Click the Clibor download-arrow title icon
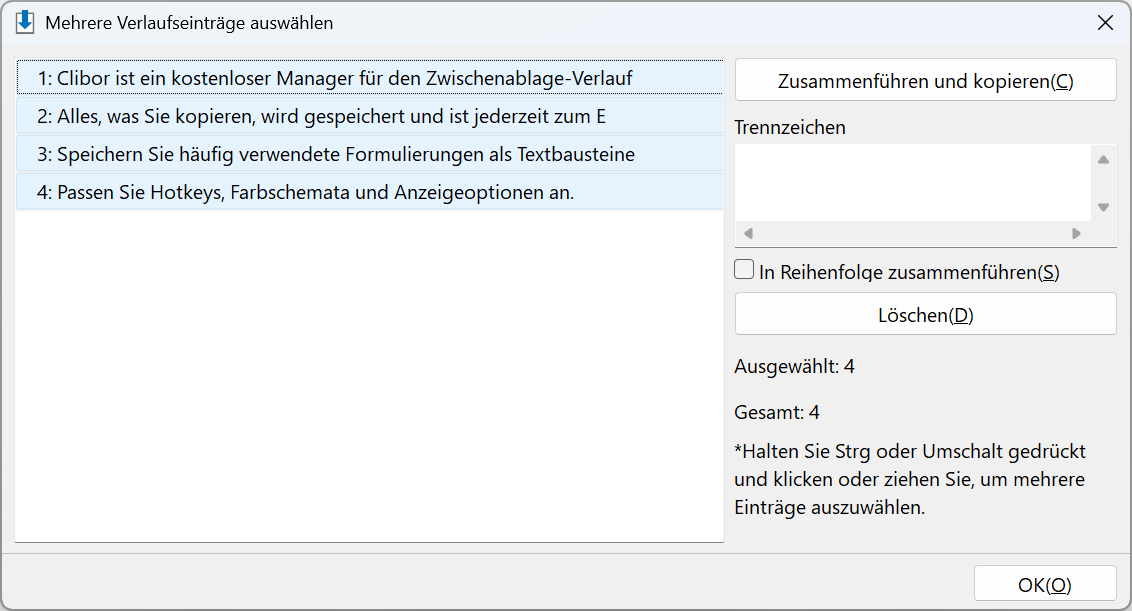 pos(25,22)
